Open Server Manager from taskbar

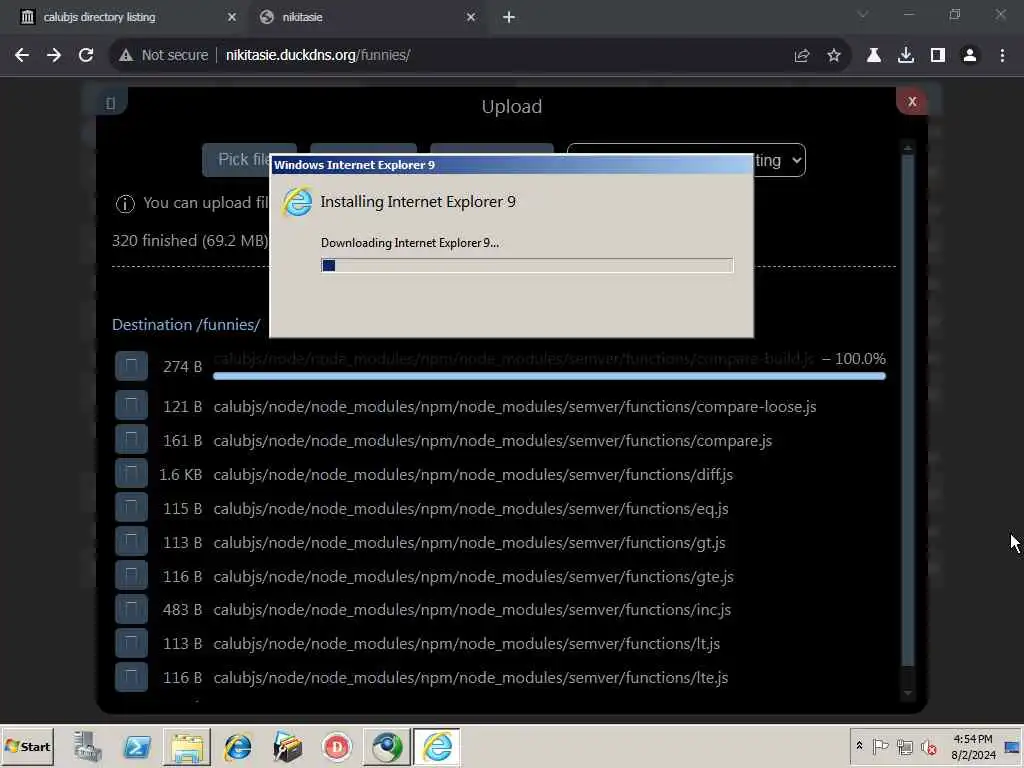[87, 746]
